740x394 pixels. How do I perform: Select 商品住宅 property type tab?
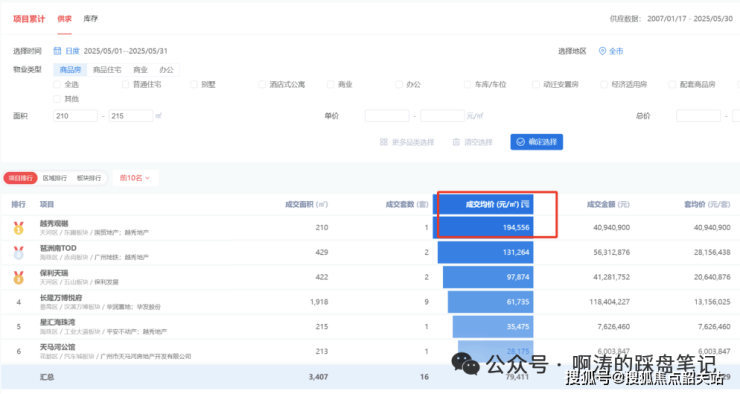point(107,69)
